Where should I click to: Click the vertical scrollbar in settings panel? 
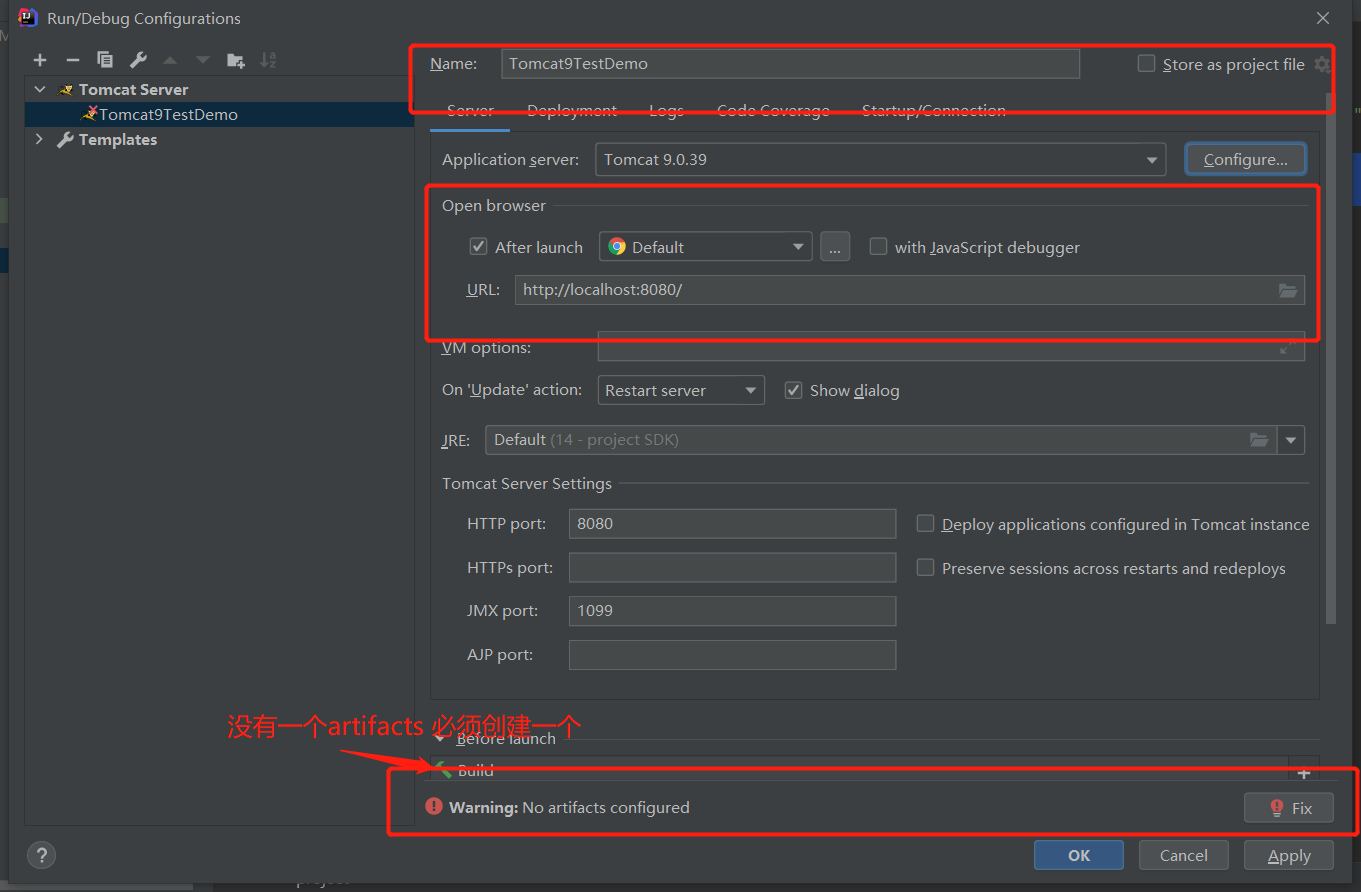coord(1329,360)
